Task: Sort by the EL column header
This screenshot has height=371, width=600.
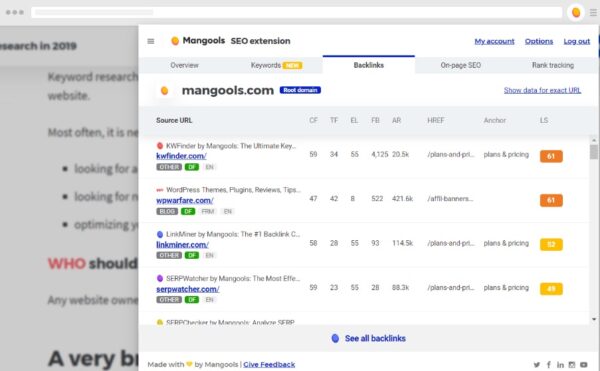Action: 354,120
